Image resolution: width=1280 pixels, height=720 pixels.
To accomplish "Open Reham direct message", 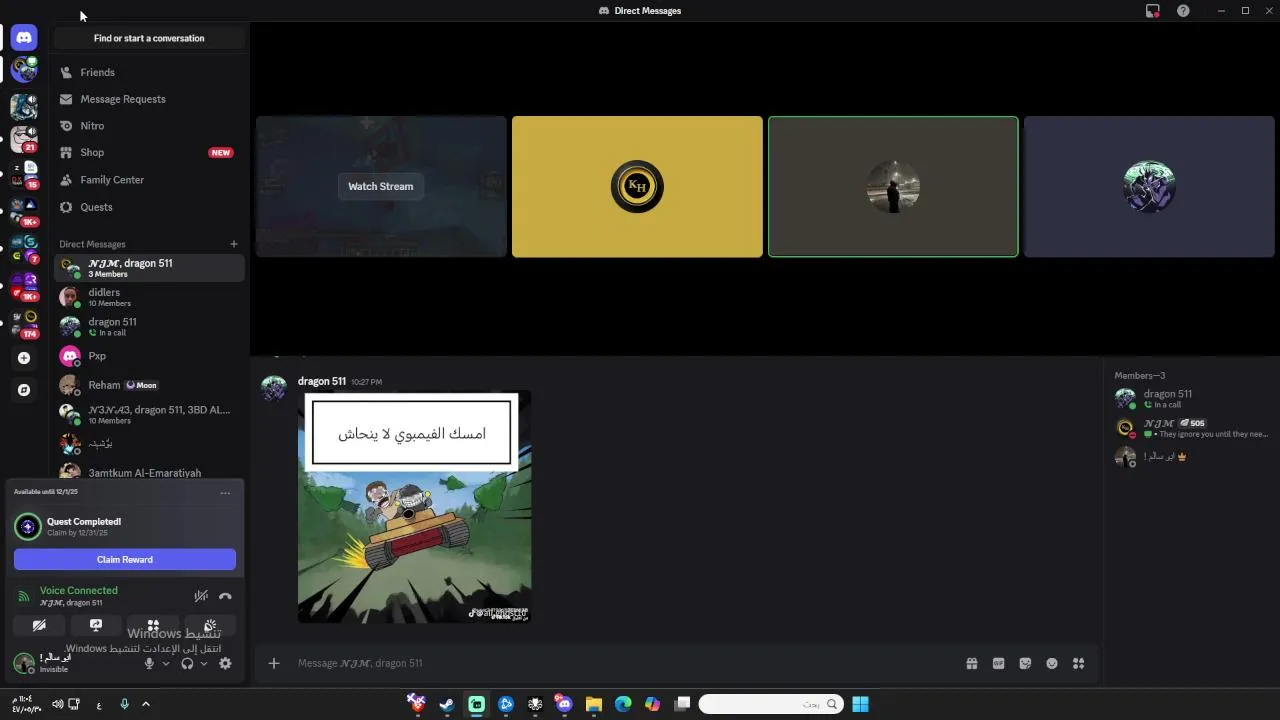I will pyautogui.click(x=149, y=385).
